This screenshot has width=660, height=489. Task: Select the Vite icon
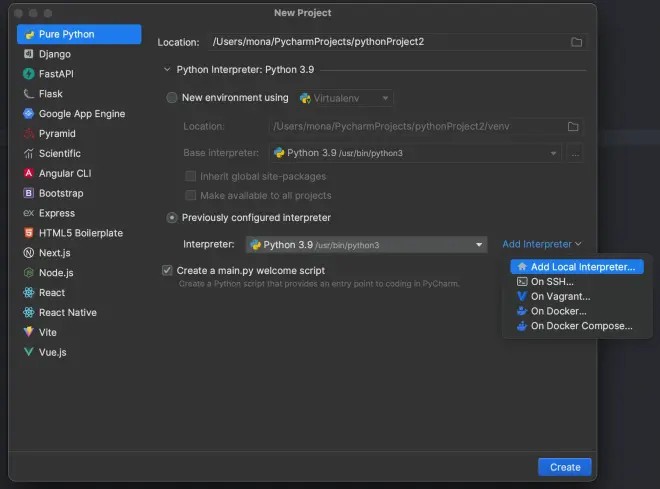click(x=29, y=332)
